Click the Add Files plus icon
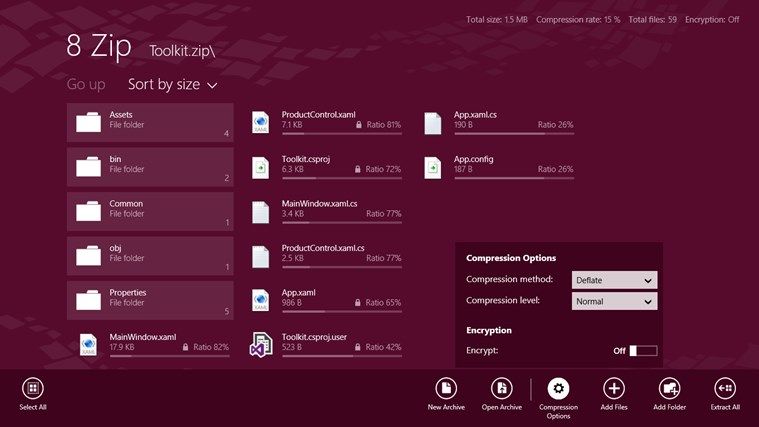759x427 pixels. (614, 388)
